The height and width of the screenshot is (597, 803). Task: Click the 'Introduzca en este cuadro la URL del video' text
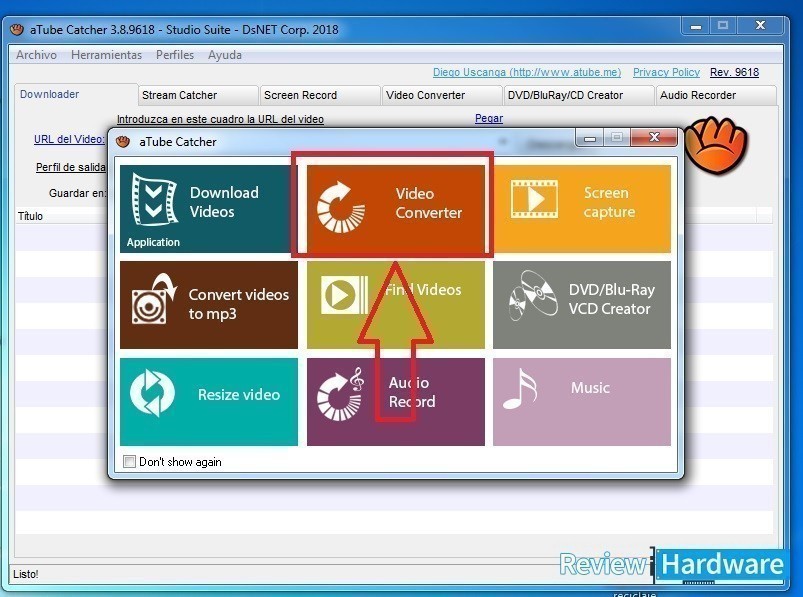click(x=220, y=119)
